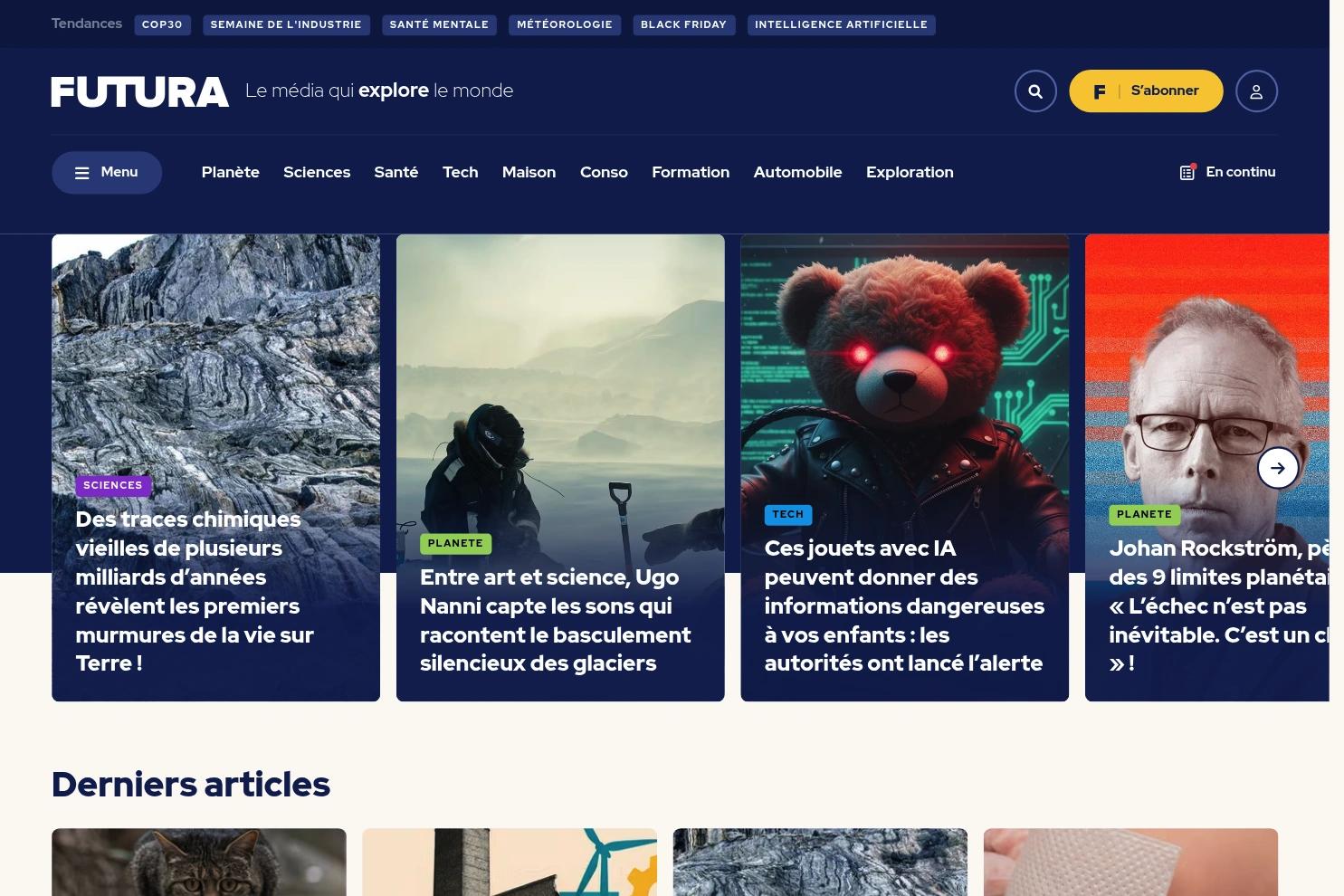Open the user account icon
1344x896 pixels.
click(x=1256, y=91)
